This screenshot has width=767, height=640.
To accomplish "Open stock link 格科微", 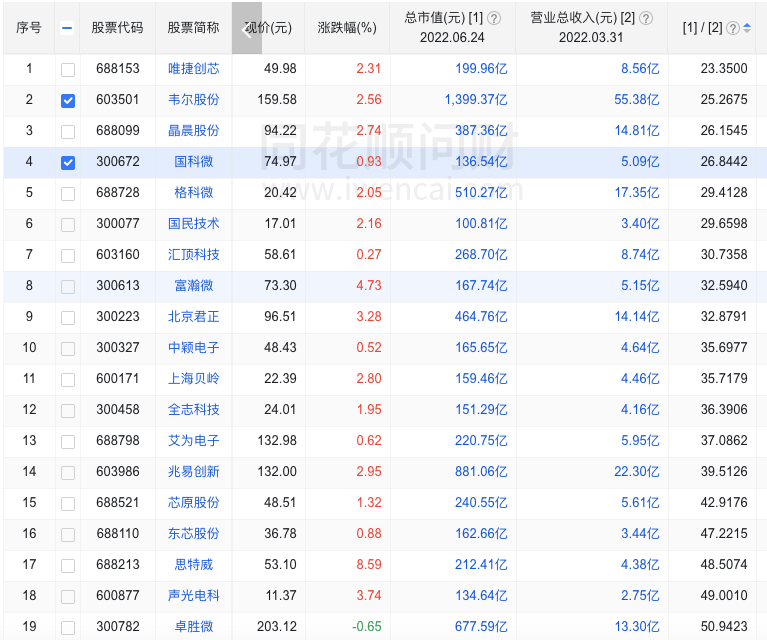I will coord(194,192).
